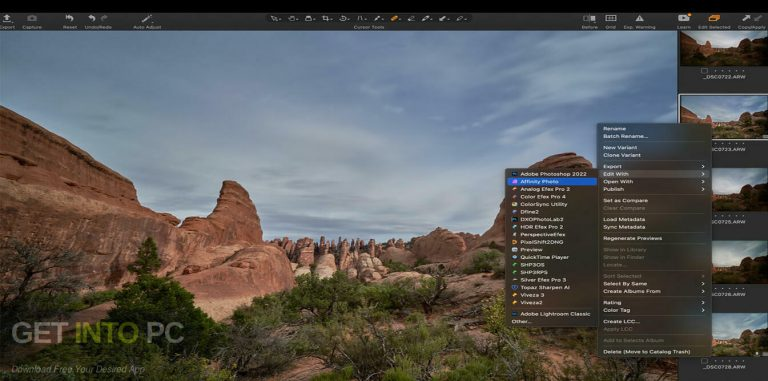Expand the Color Tag submenu

pos(654,310)
